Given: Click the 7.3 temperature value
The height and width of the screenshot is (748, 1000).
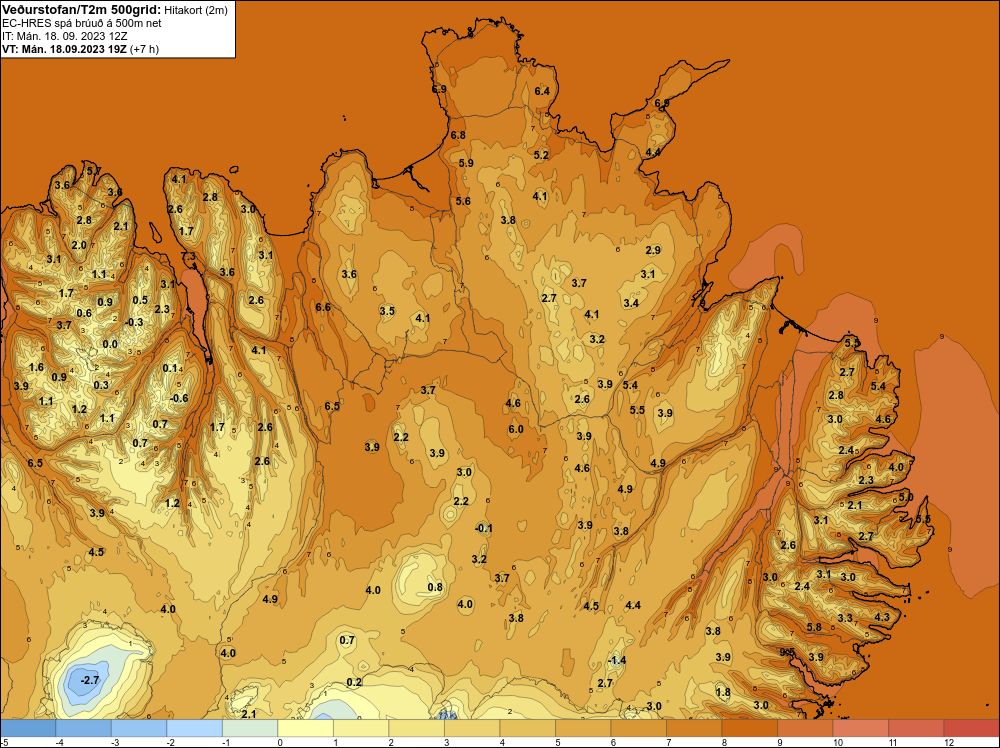Looking at the screenshot, I should coord(188,256).
